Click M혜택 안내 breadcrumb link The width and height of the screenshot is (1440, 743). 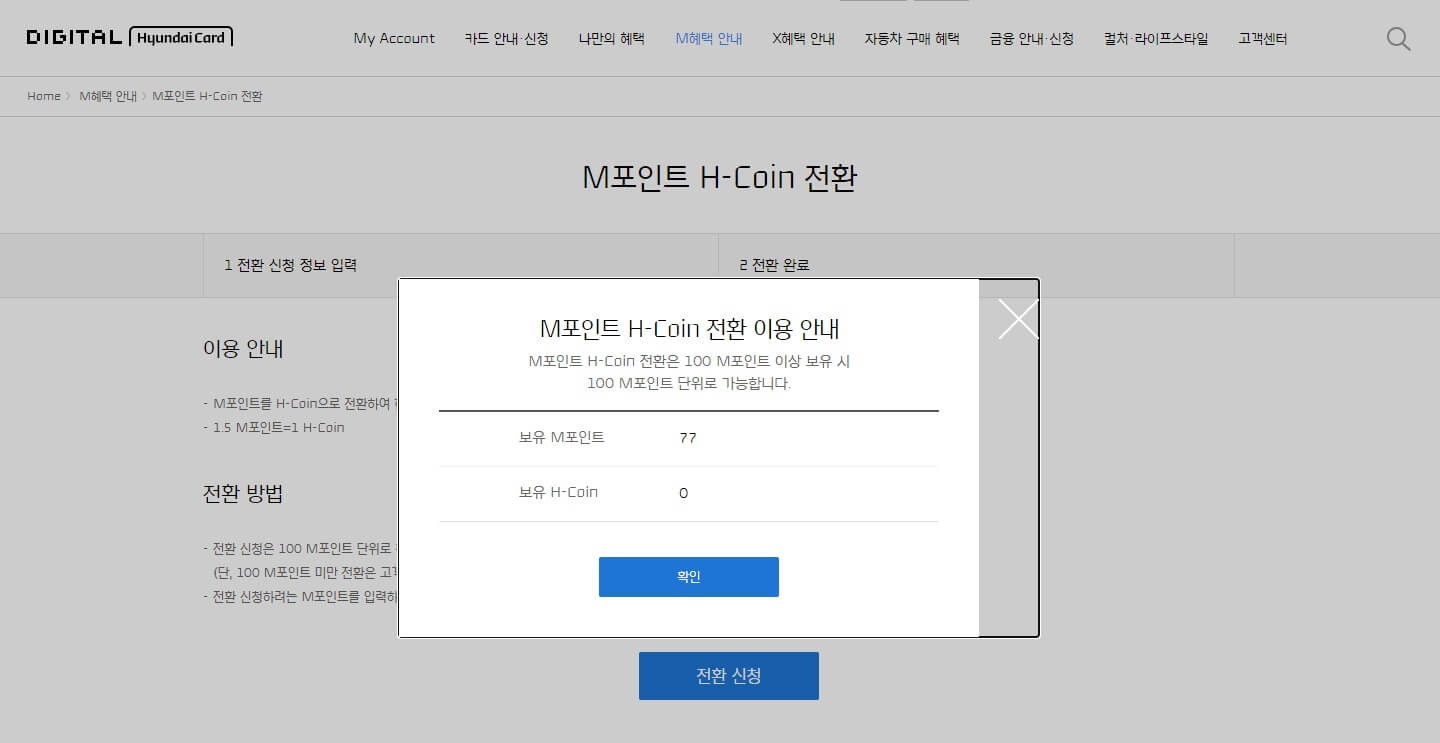(x=108, y=96)
